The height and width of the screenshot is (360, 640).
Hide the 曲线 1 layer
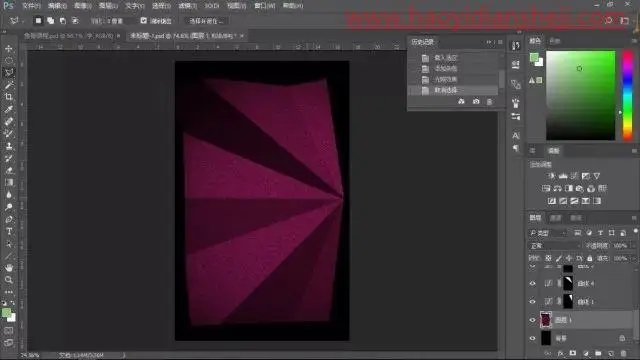[532, 302]
